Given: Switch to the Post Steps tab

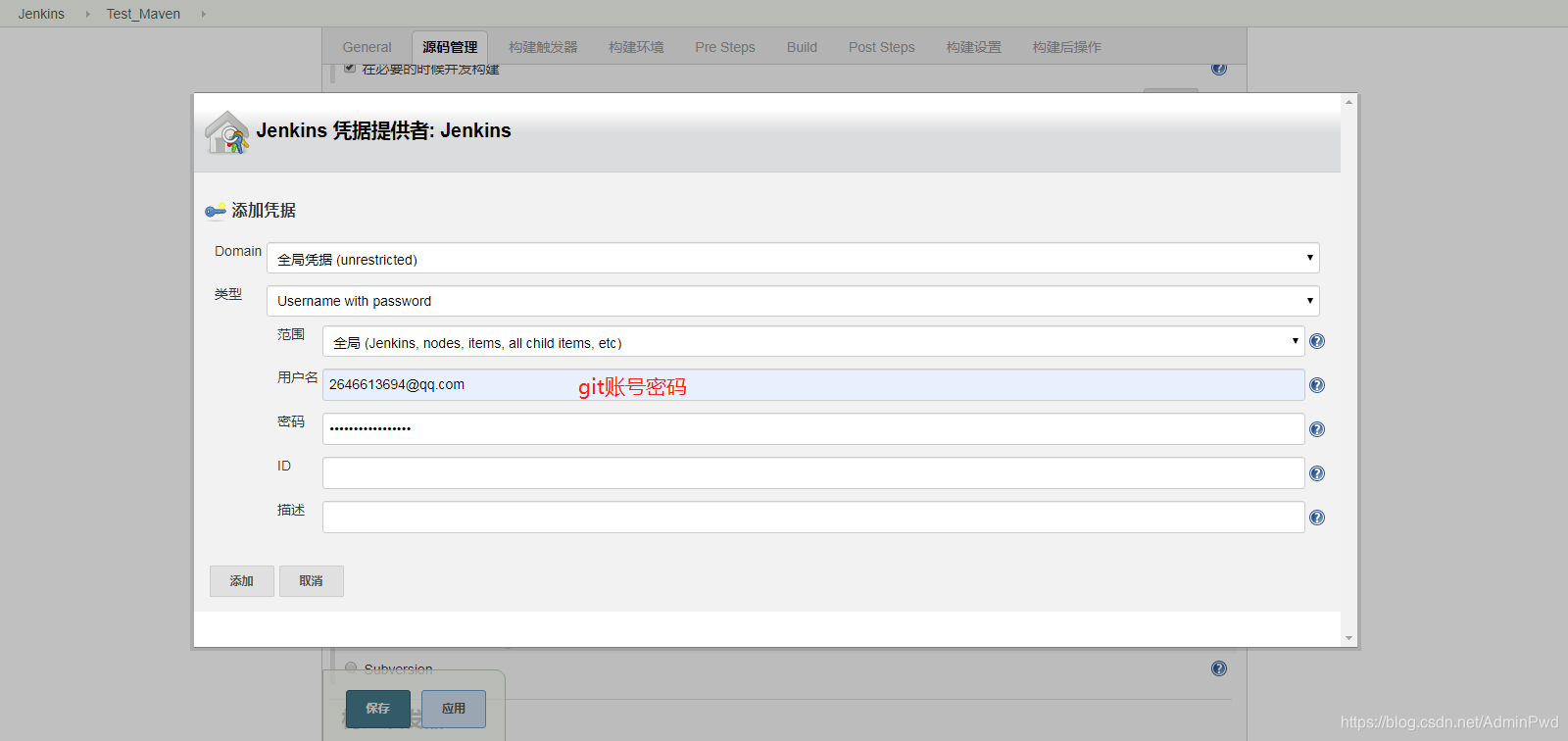Looking at the screenshot, I should [882, 47].
